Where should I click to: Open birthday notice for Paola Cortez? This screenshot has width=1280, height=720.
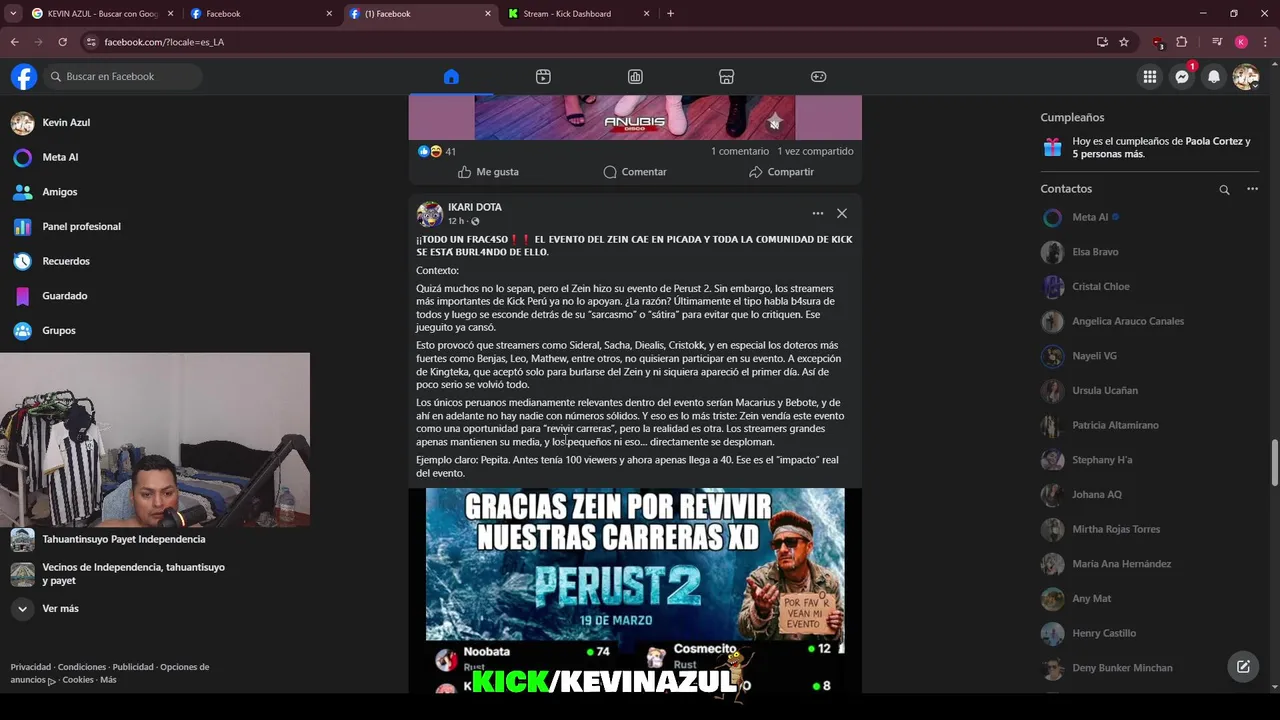coord(1150,148)
